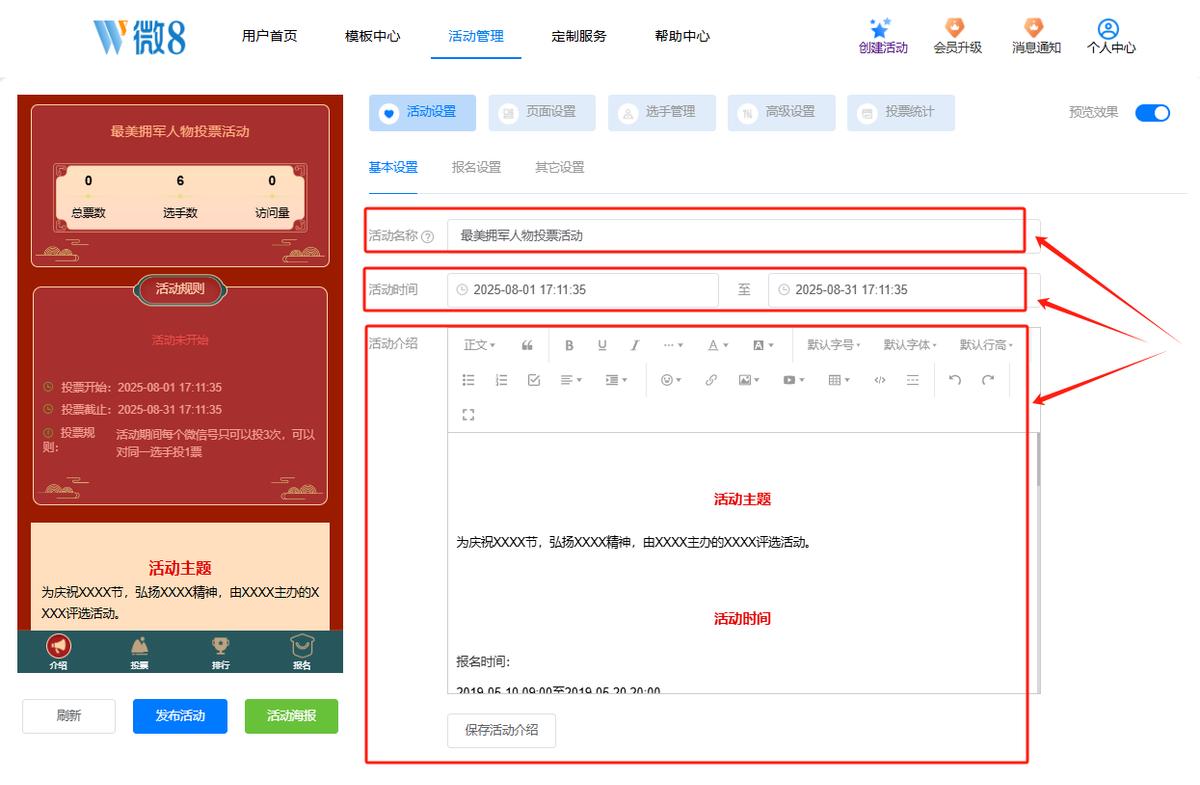
Task: Insert a blockquote in the editor
Action: click(527, 345)
